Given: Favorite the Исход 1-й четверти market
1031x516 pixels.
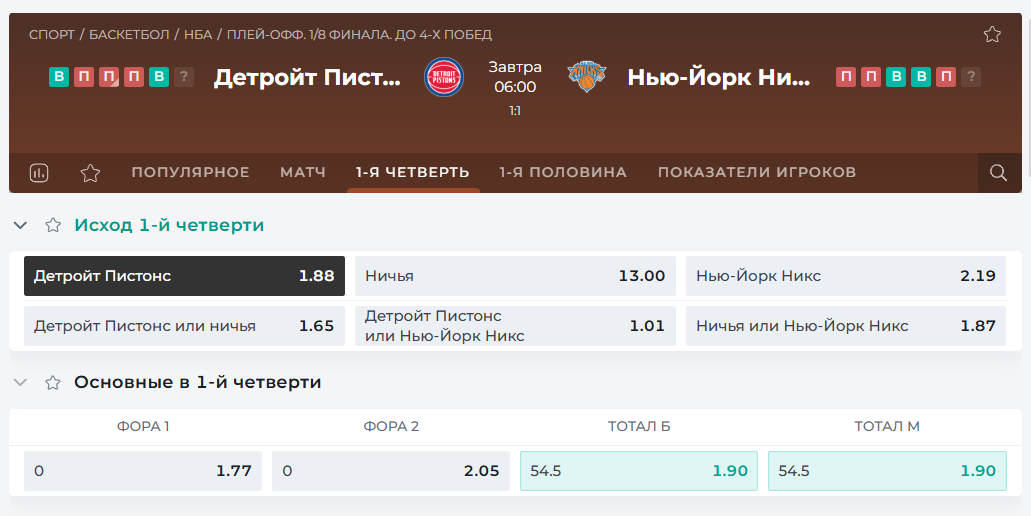Looking at the screenshot, I should point(53,225).
